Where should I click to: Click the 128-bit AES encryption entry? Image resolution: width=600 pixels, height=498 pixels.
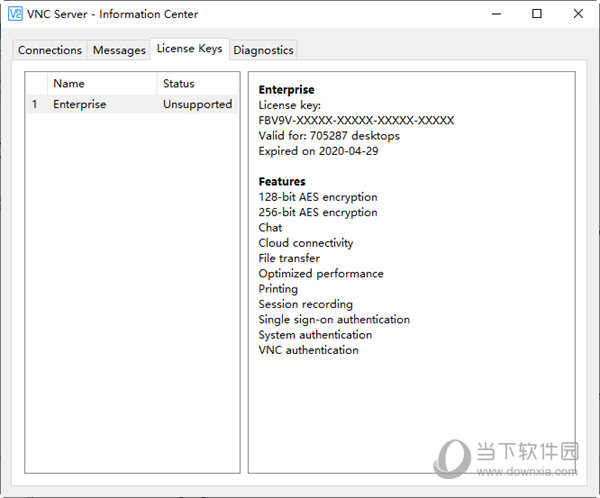point(318,197)
